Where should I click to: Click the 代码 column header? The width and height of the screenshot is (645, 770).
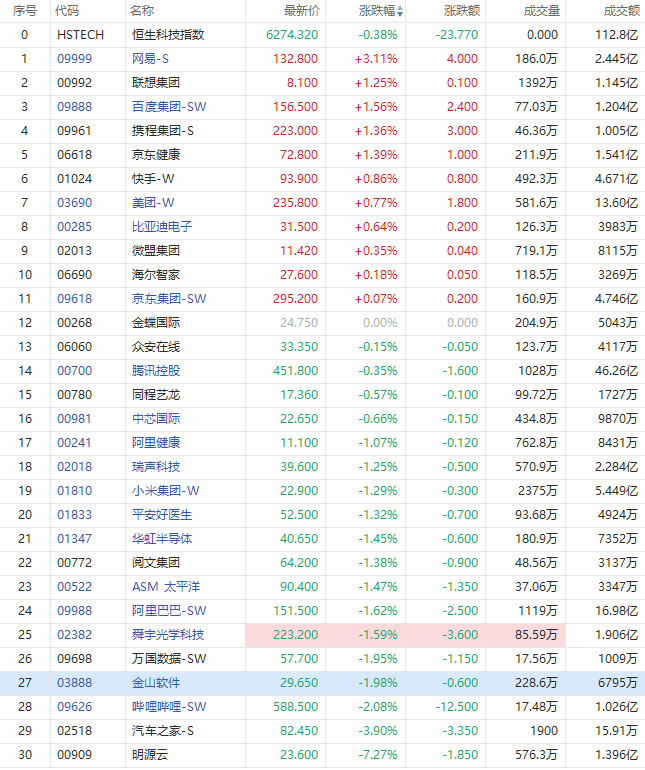[x=67, y=11]
